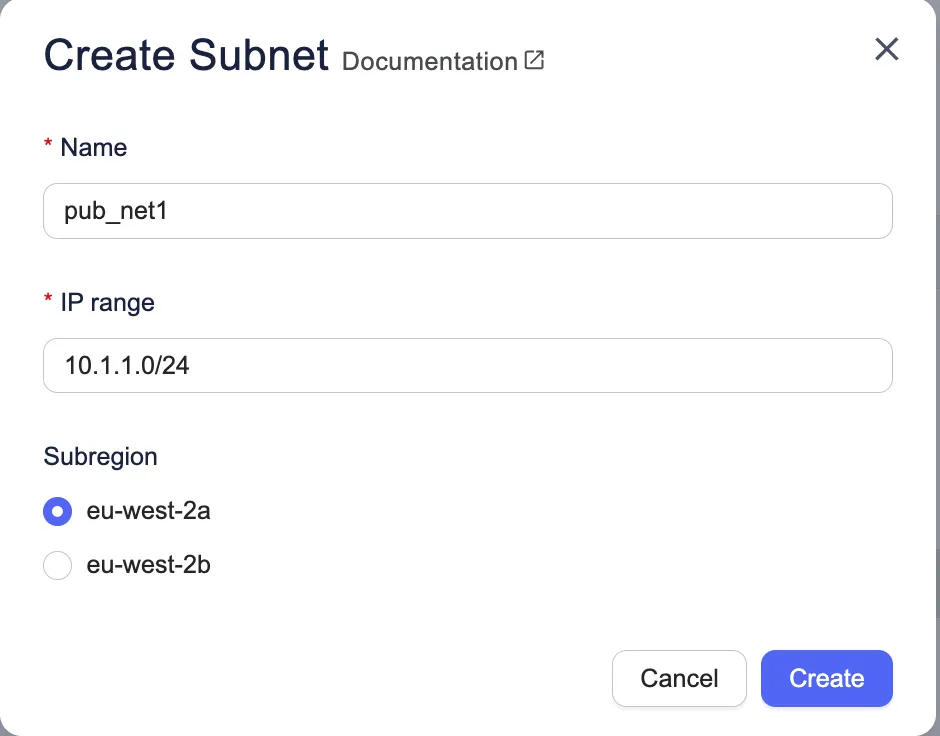
Task: Select the eu-west-2a radio button
Action: pos(58,512)
